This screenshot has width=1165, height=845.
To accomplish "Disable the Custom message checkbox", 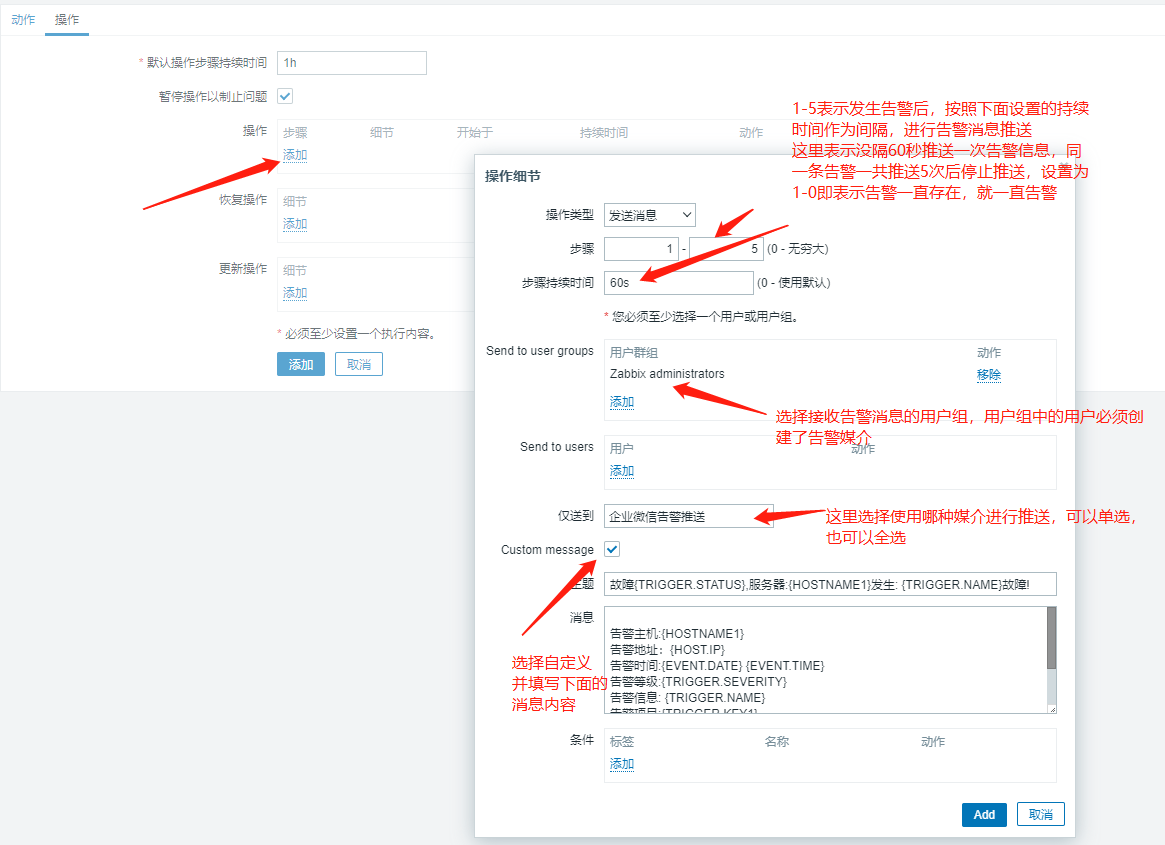I will point(611,549).
